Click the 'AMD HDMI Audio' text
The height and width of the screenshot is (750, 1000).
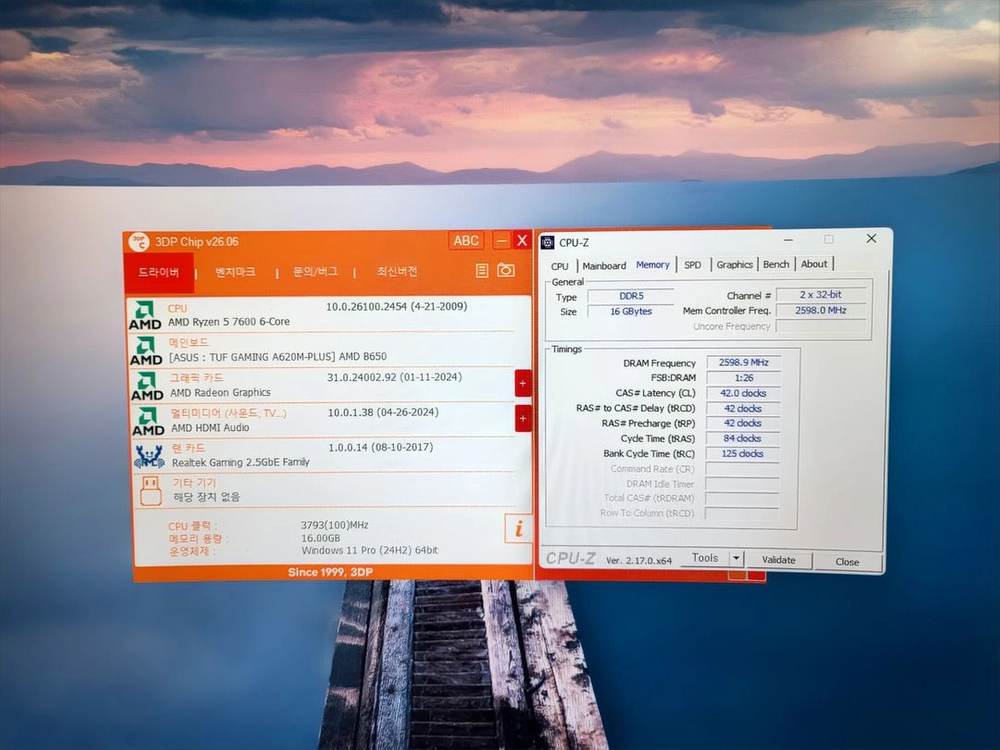(210, 428)
